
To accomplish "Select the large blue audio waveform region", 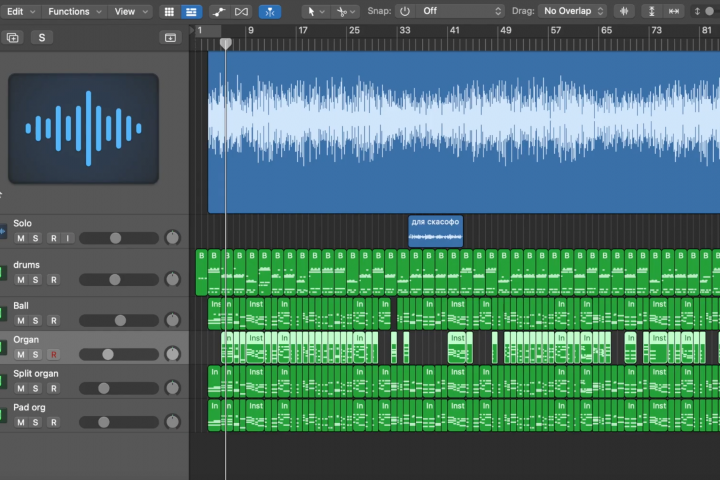I will pyautogui.click(x=464, y=132).
